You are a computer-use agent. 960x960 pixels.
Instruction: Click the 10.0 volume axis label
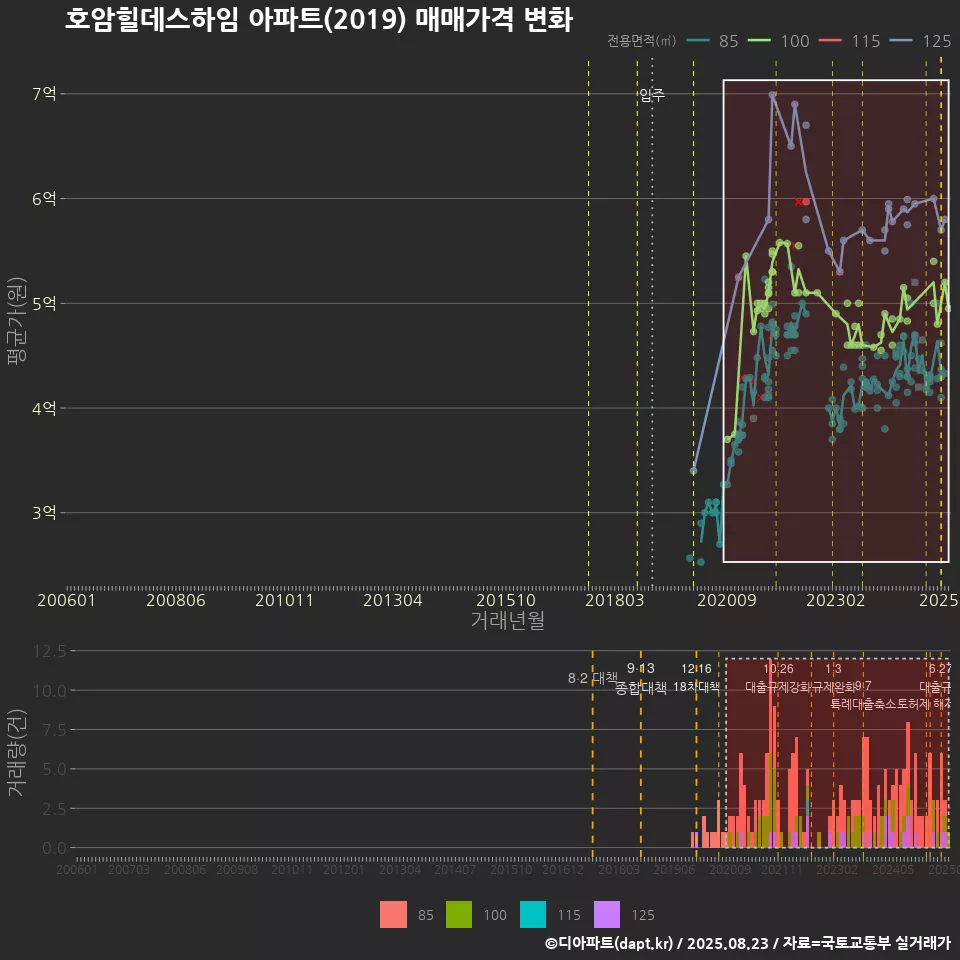pyautogui.click(x=50, y=691)
